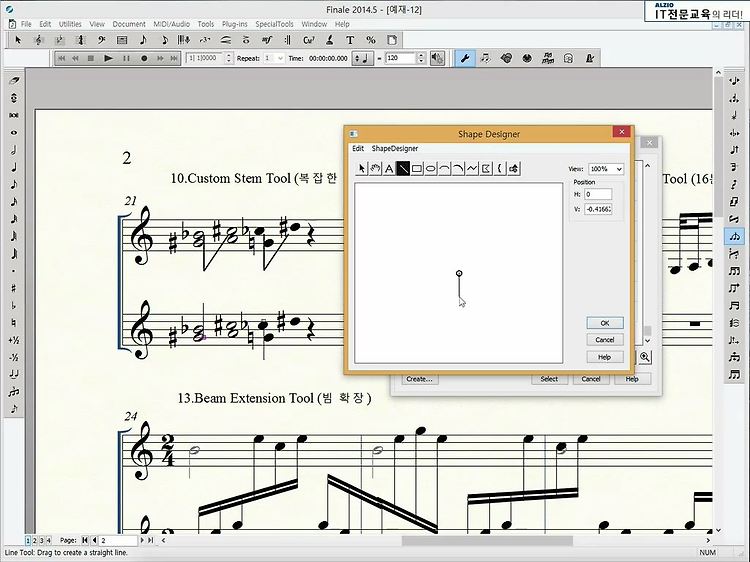Select the Line tool in Shape Designer
Viewport: 750px width, 562px height.
point(403,168)
